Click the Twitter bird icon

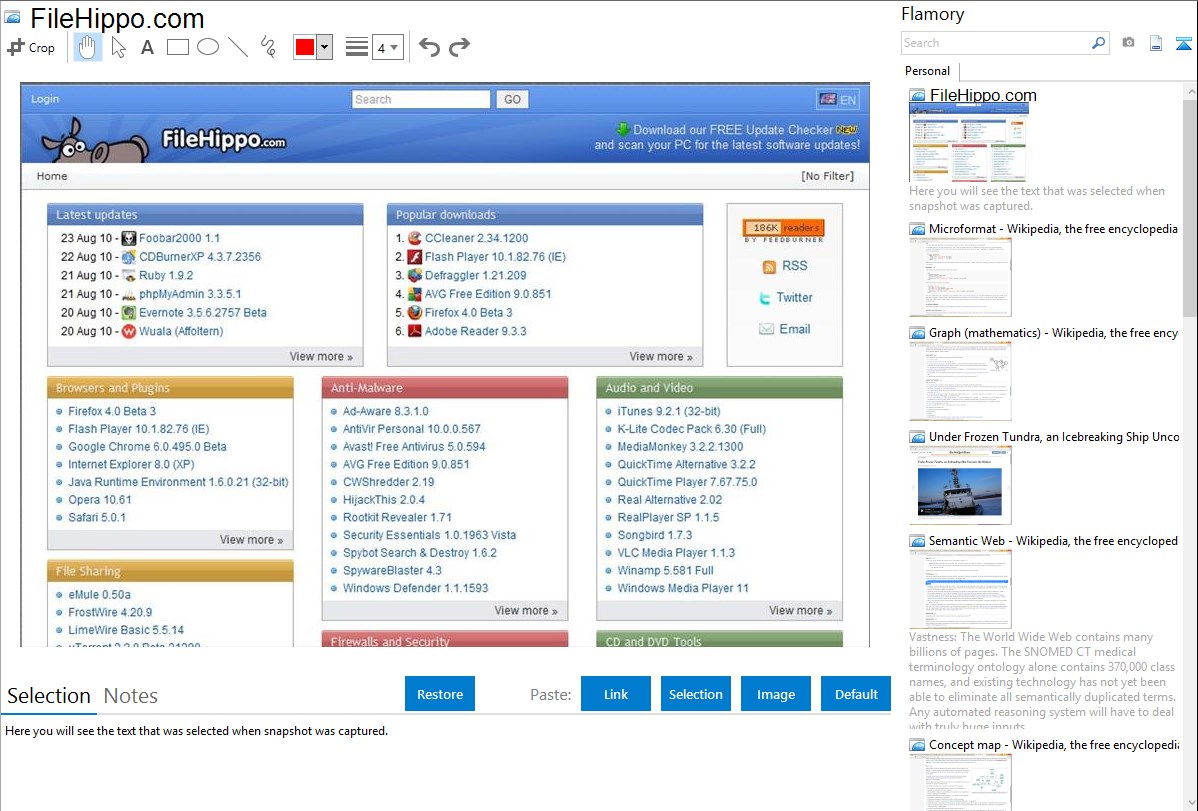[x=765, y=298]
